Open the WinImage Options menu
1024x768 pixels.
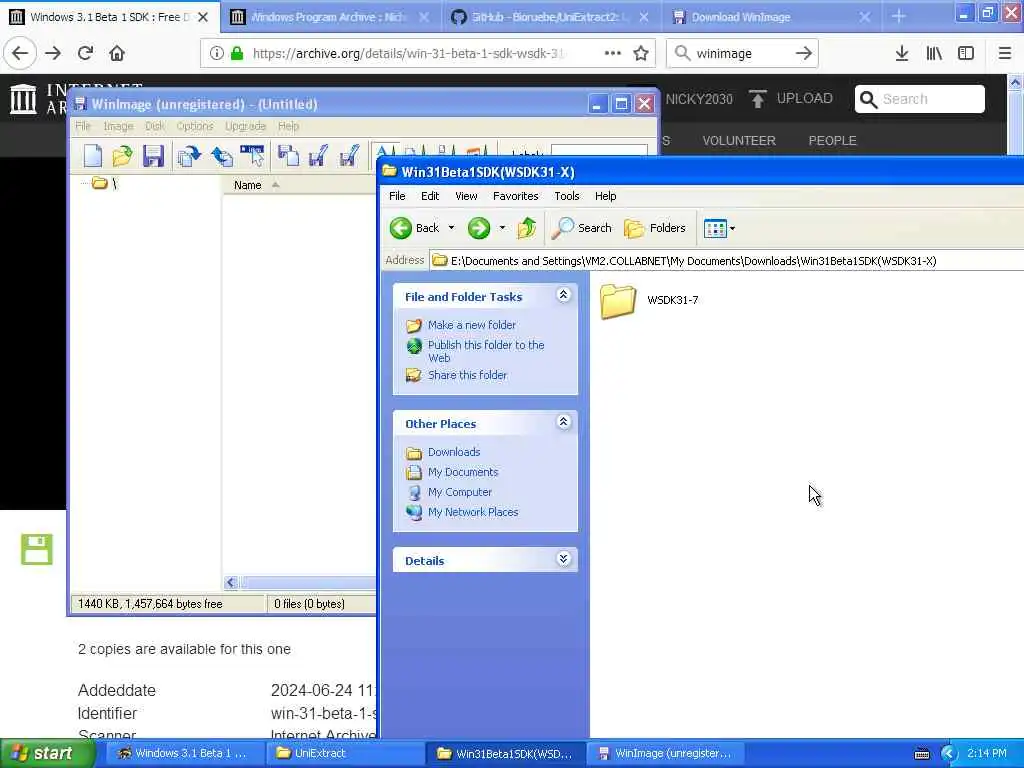click(x=195, y=126)
